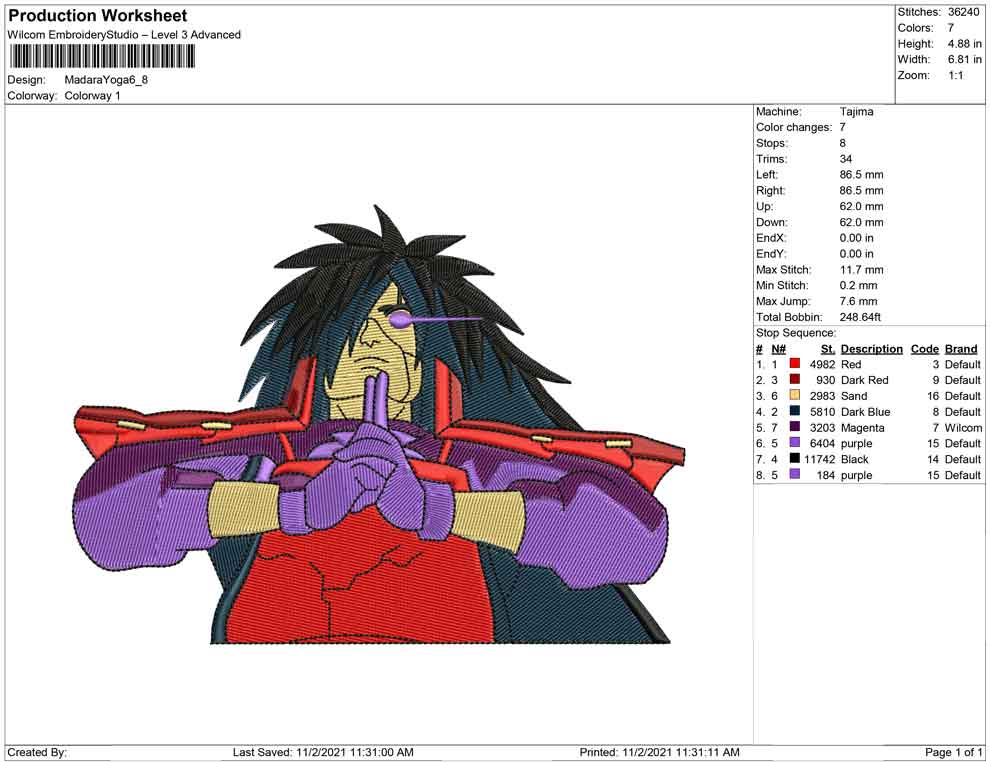
Task: Click the Sand color swatch
Action: coord(794,395)
